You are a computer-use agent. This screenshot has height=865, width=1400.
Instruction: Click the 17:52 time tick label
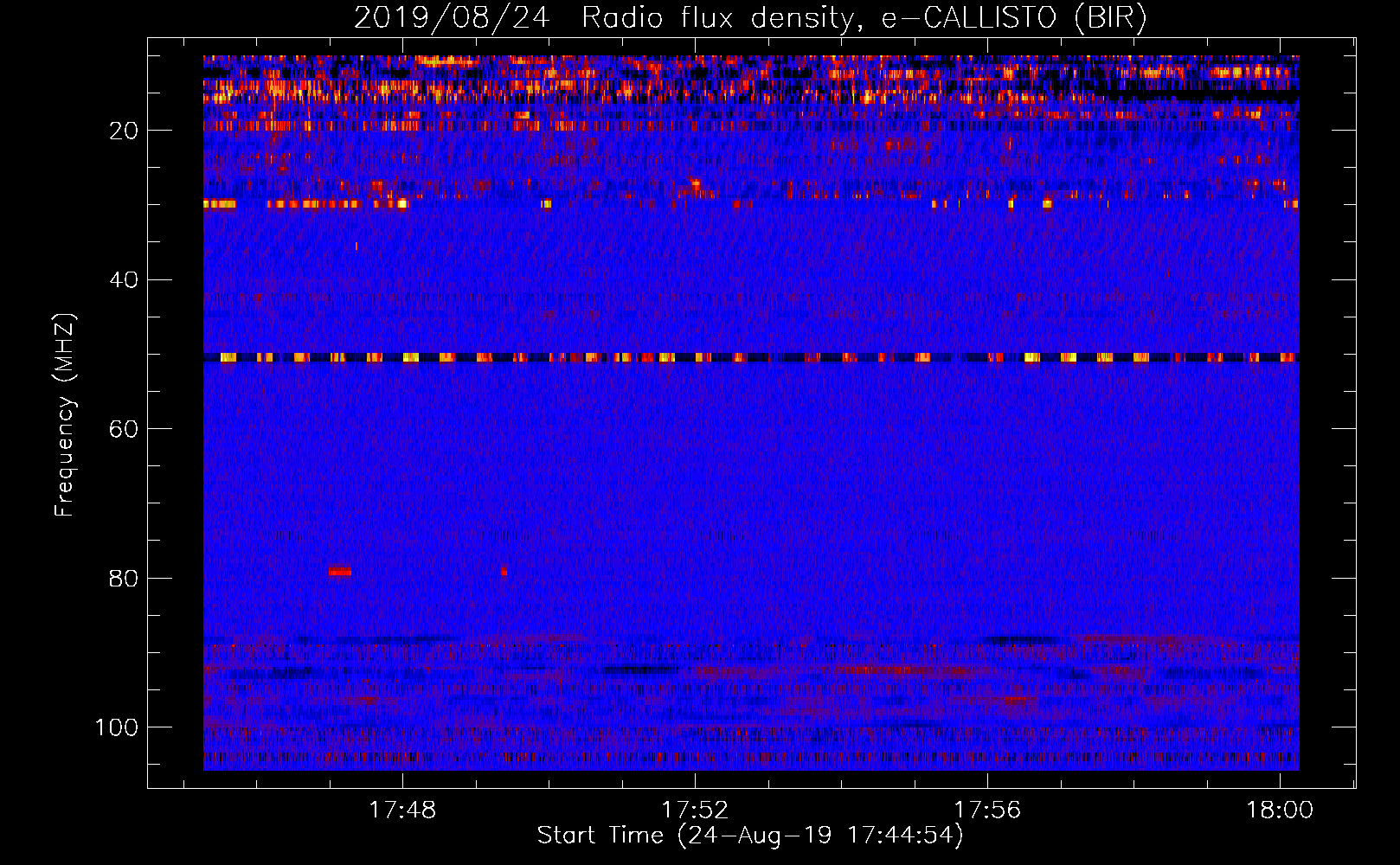(695, 811)
